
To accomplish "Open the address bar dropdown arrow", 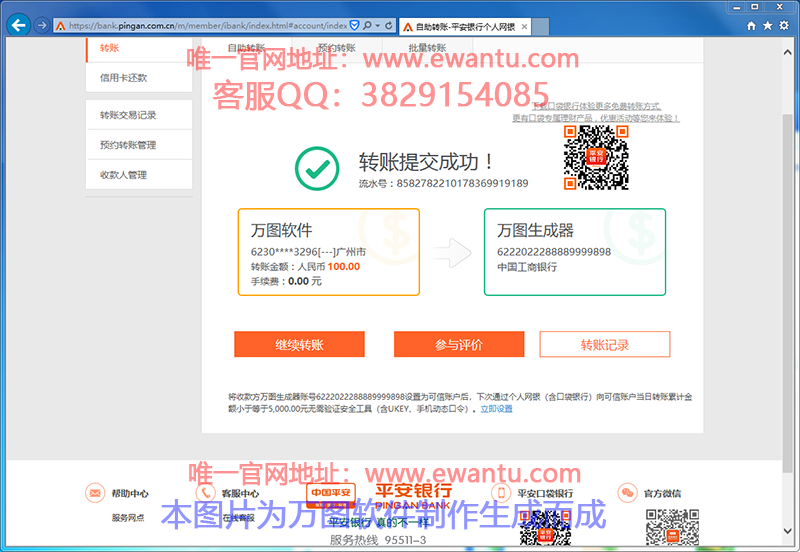I will click(x=378, y=25).
